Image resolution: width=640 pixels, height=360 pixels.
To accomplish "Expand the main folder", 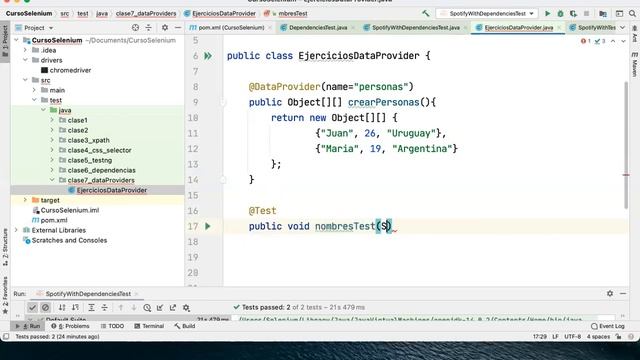I will [34, 90].
